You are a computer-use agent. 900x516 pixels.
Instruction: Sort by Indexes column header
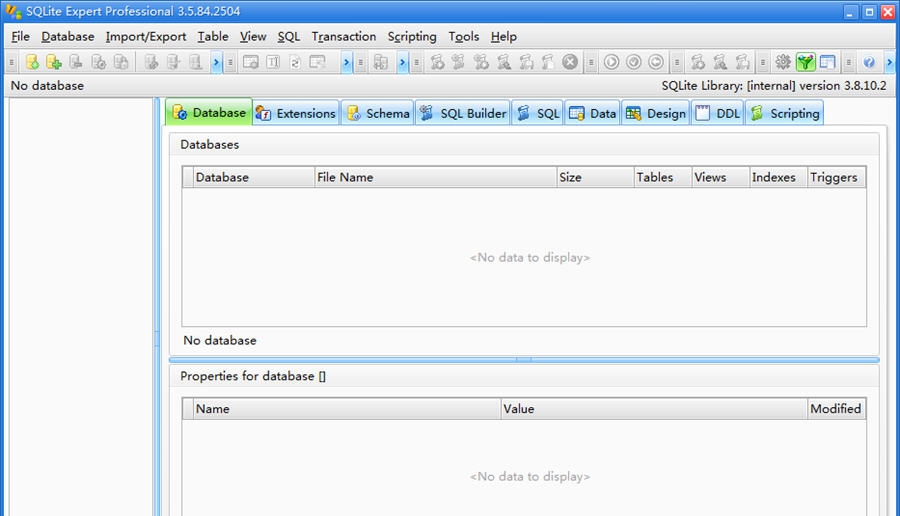(778, 177)
